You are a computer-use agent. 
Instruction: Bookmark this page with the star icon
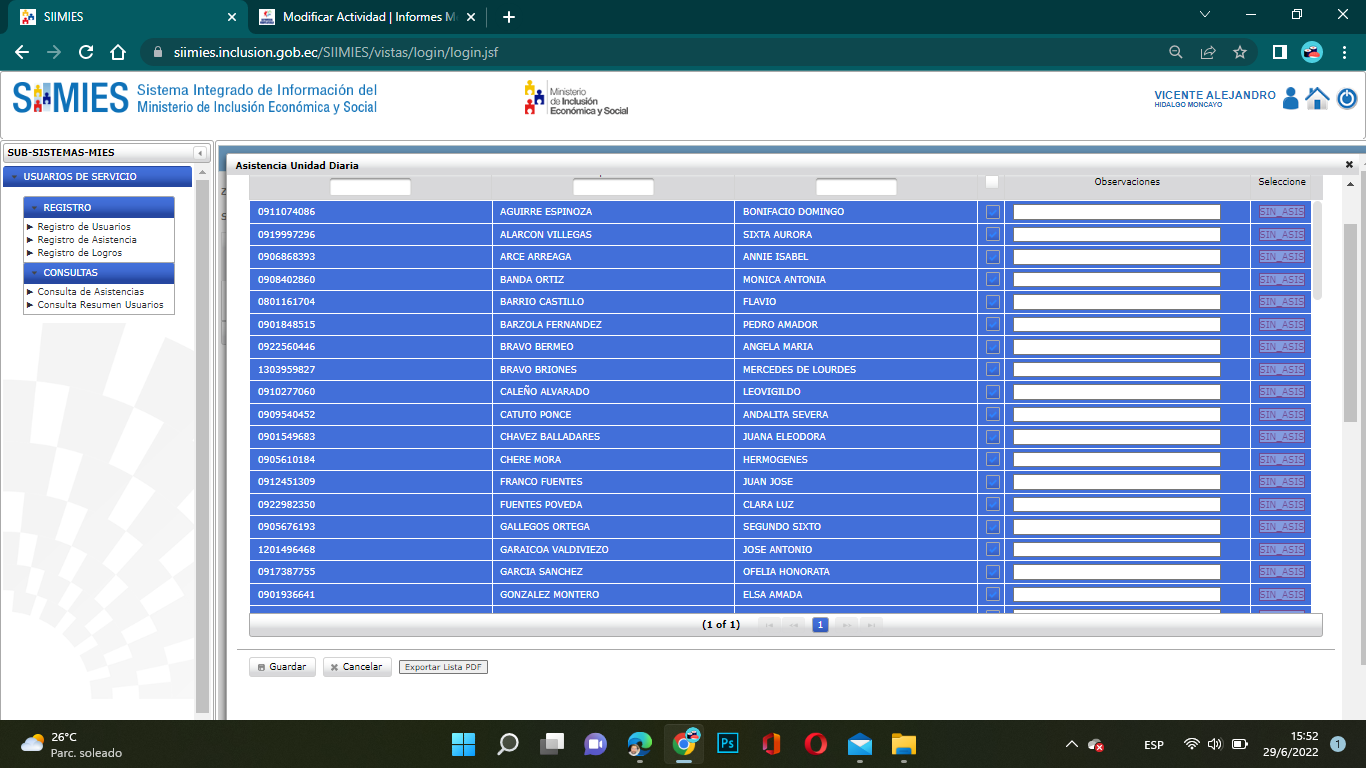pyautogui.click(x=1240, y=52)
